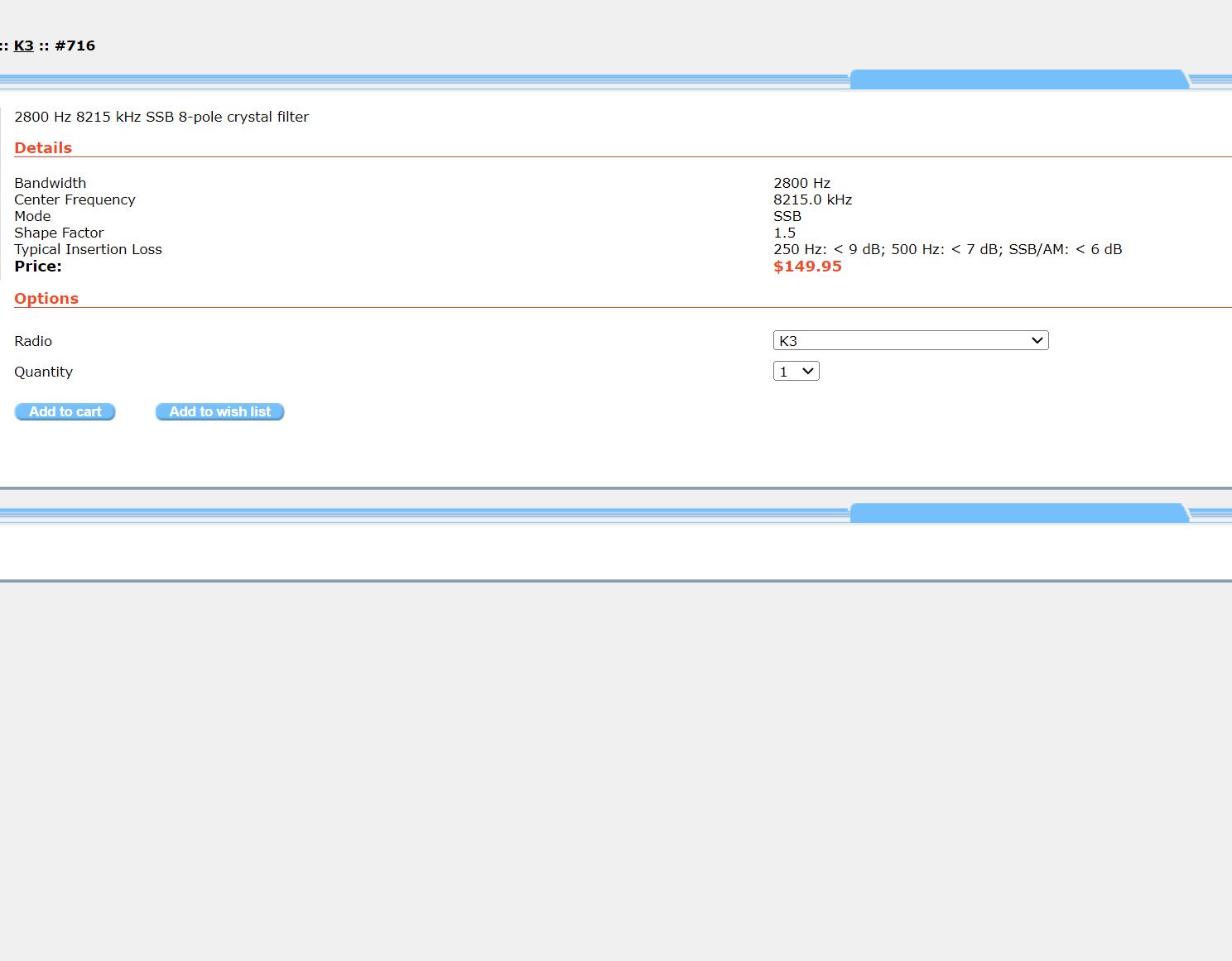Click the insertion loss value text
This screenshot has height=961, width=1232.
pyautogui.click(x=948, y=249)
